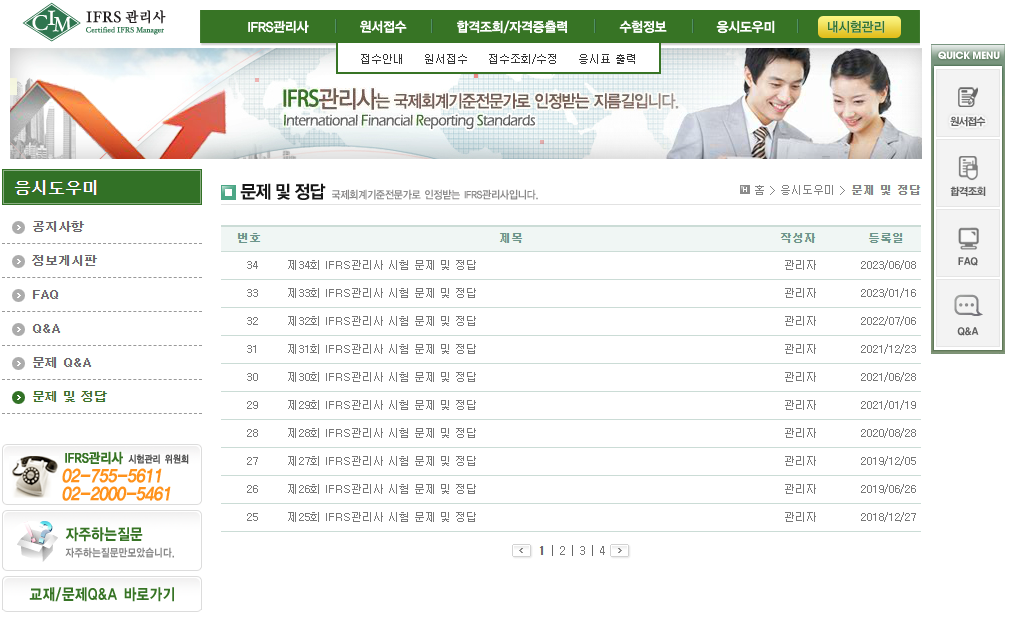Click the 제목 column header
The width and height of the screenshot is (1013, 617).
pos(511,238)
